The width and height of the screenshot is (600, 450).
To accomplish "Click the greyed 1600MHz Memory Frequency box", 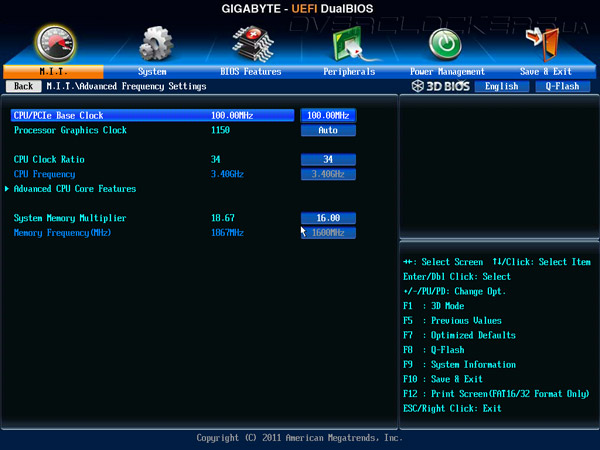I will pyautogui.click(x=328, y=233).
